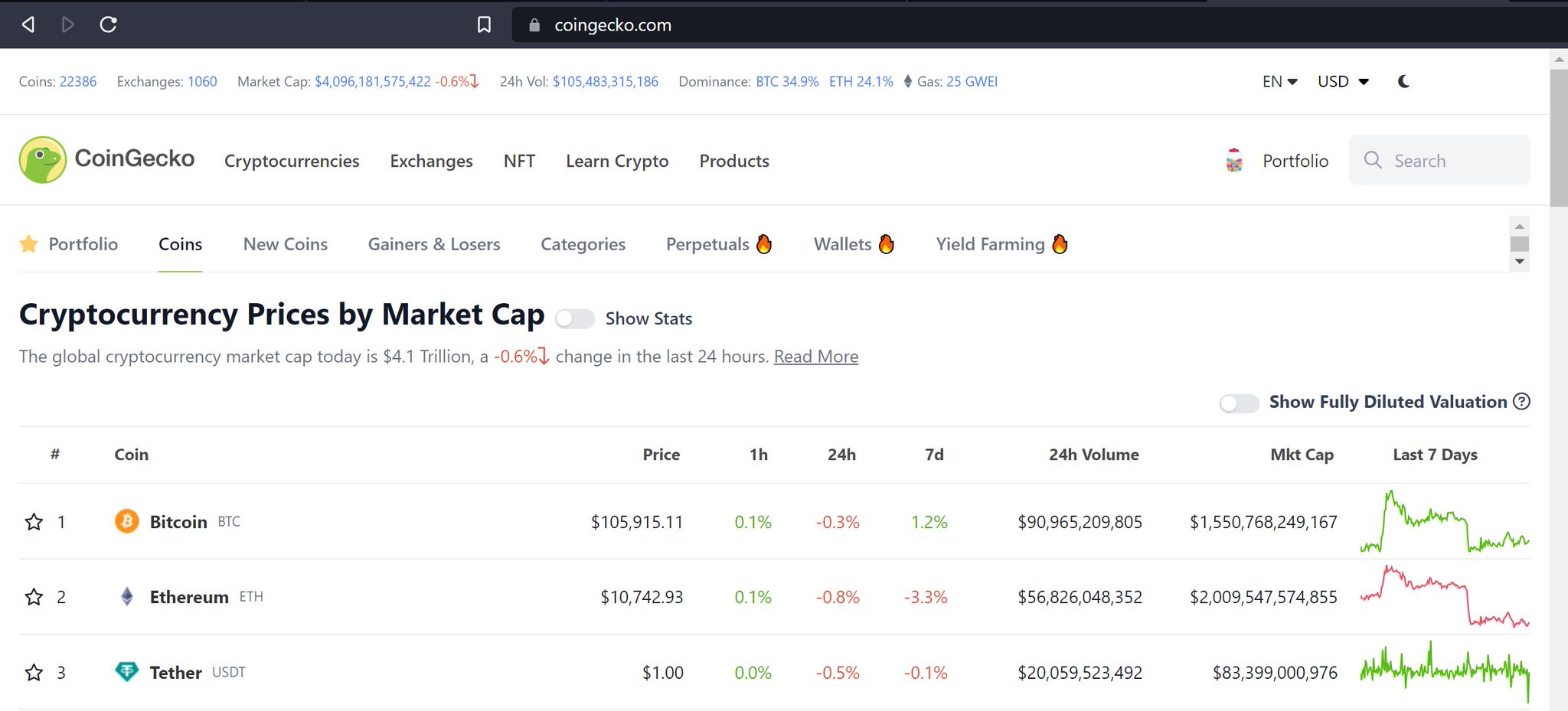The image size is (1568, 711).
Task: Open the Cryptocurrencies menu
Action: [292, 161]
